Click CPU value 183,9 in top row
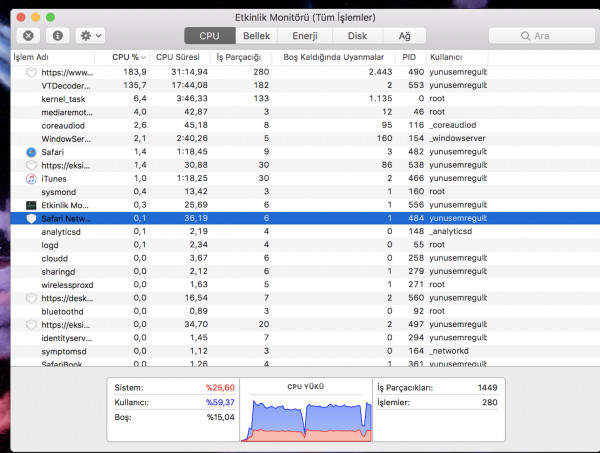The height and width of the screenshot is (453, 600). pos(135,72)
